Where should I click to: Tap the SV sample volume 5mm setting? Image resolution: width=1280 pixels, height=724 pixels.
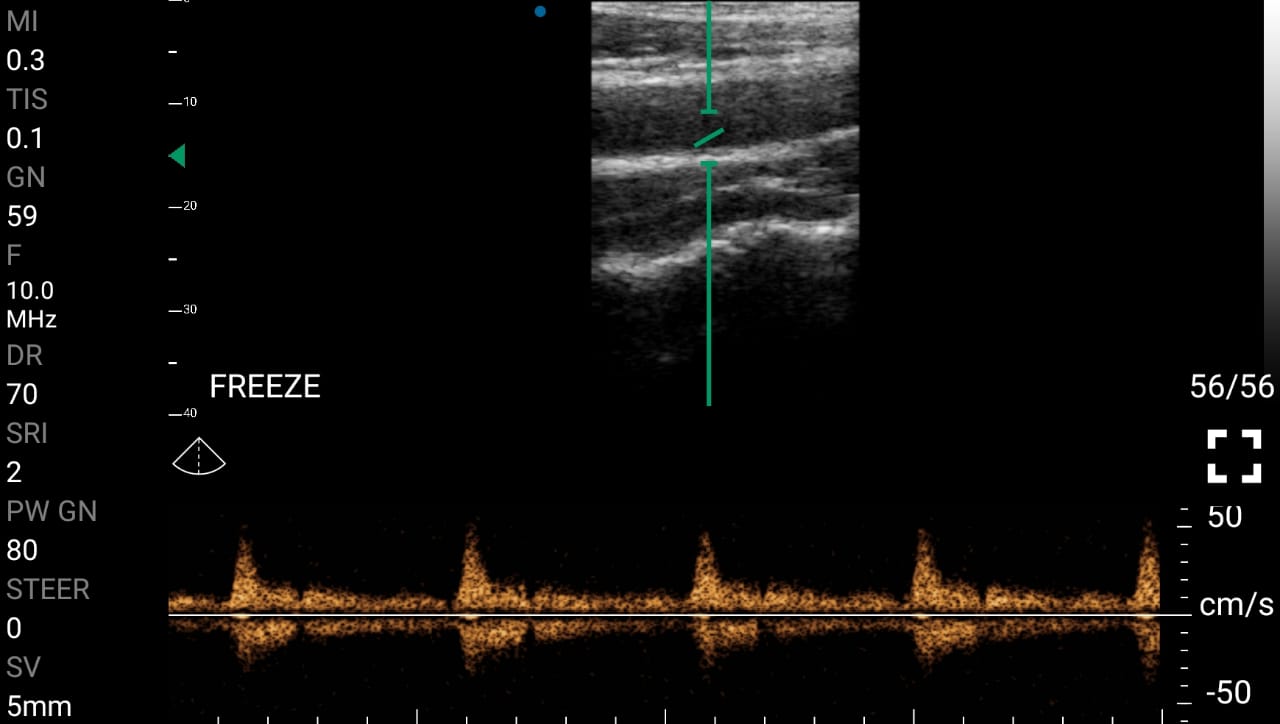pos(39,706)
